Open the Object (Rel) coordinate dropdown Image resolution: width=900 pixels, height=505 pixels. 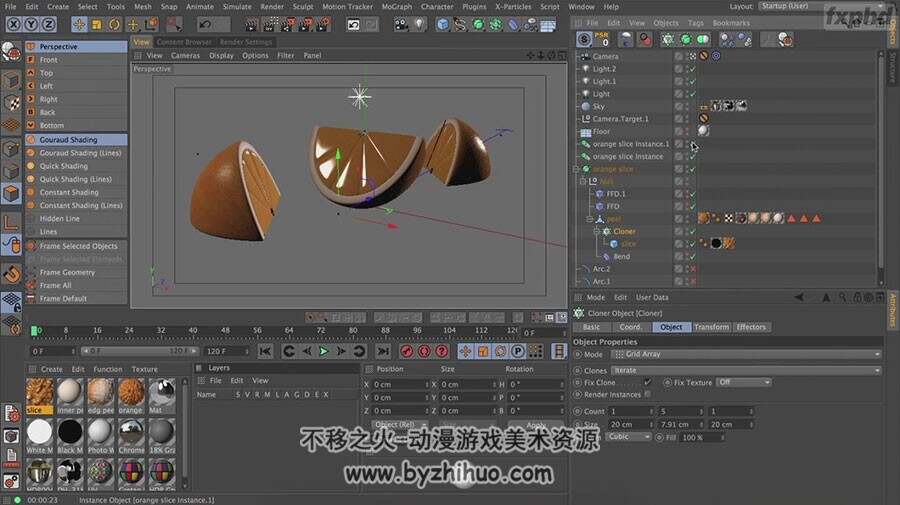[399, 425]
